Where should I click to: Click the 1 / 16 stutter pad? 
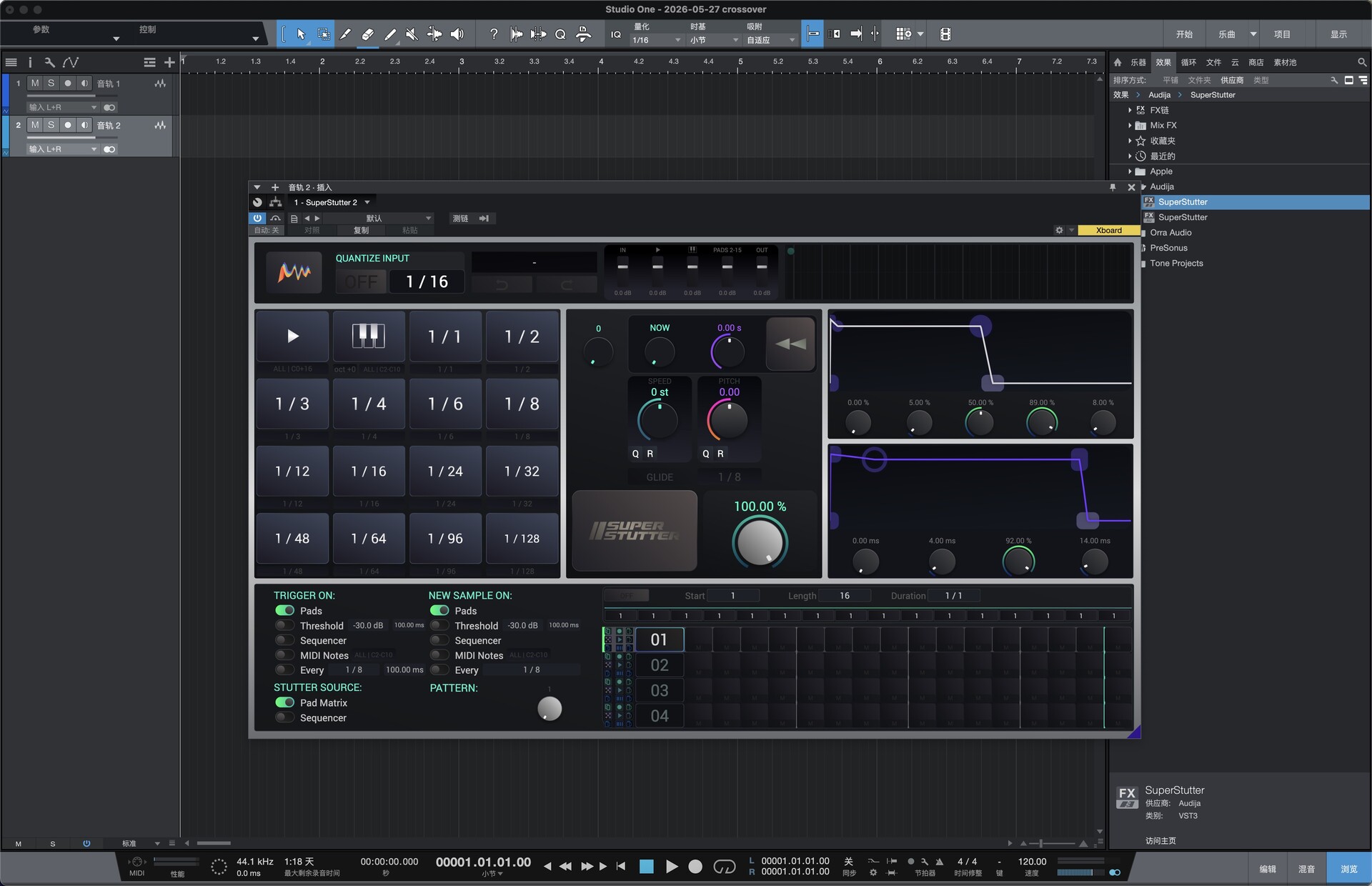point(369,471)
